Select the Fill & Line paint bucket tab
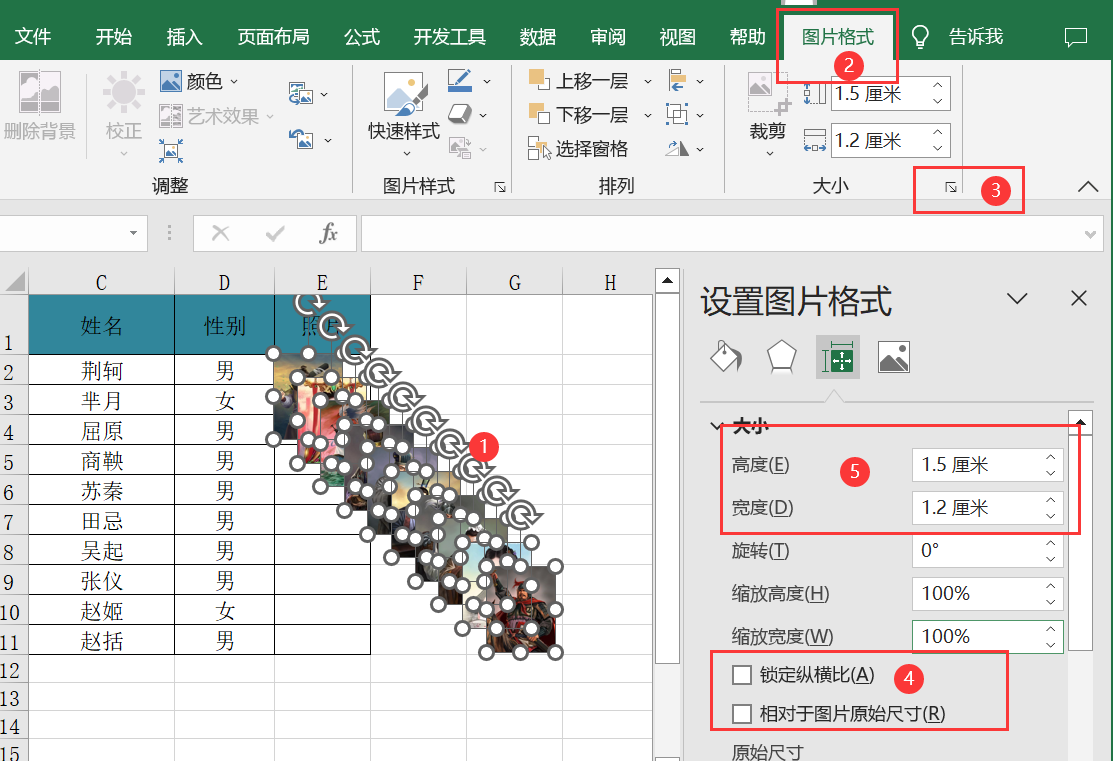Viewport: 1113px width, 761px height. (x=726, y=356)
